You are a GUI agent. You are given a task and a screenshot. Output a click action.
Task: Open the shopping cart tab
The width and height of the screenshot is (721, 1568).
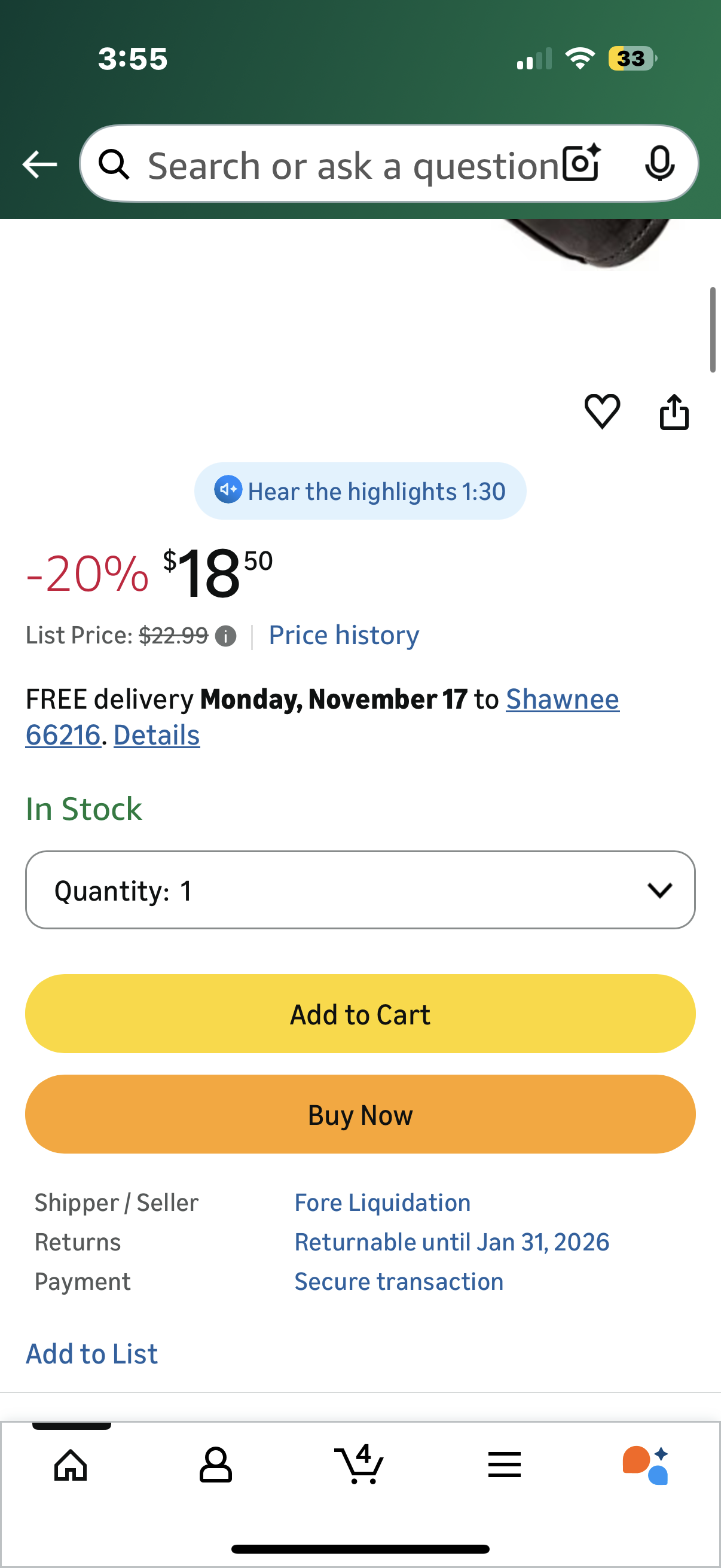tap(359, 1463)
